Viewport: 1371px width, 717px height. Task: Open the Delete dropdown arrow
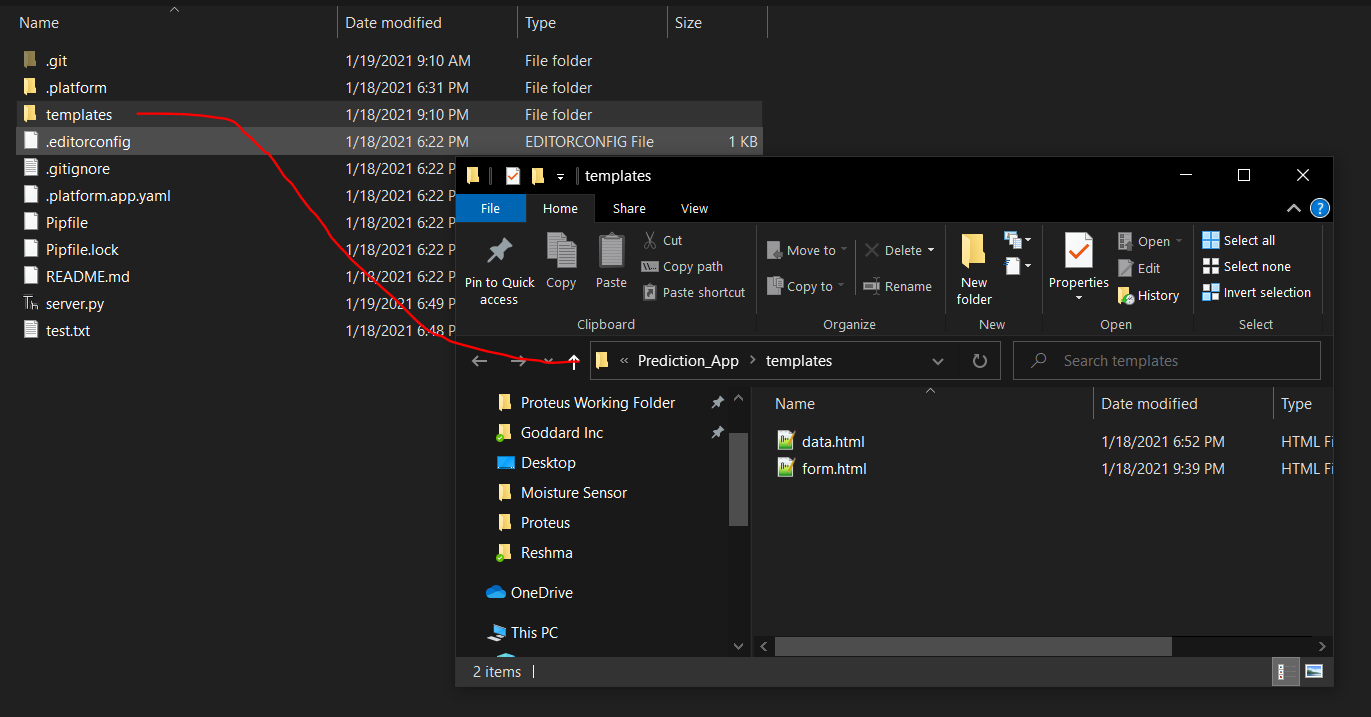(x=931, y=250)
